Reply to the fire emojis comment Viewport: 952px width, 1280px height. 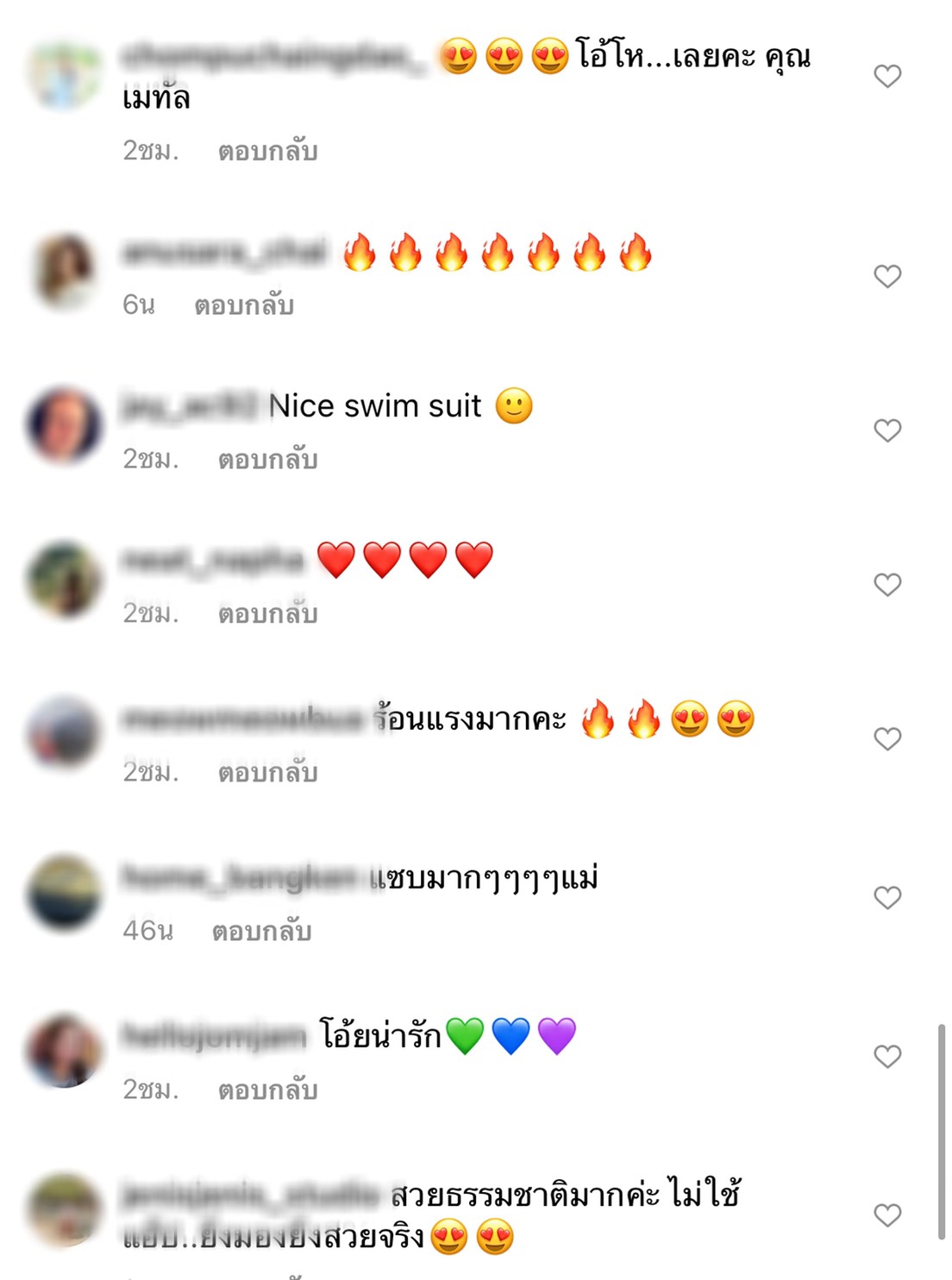point(244,304)
